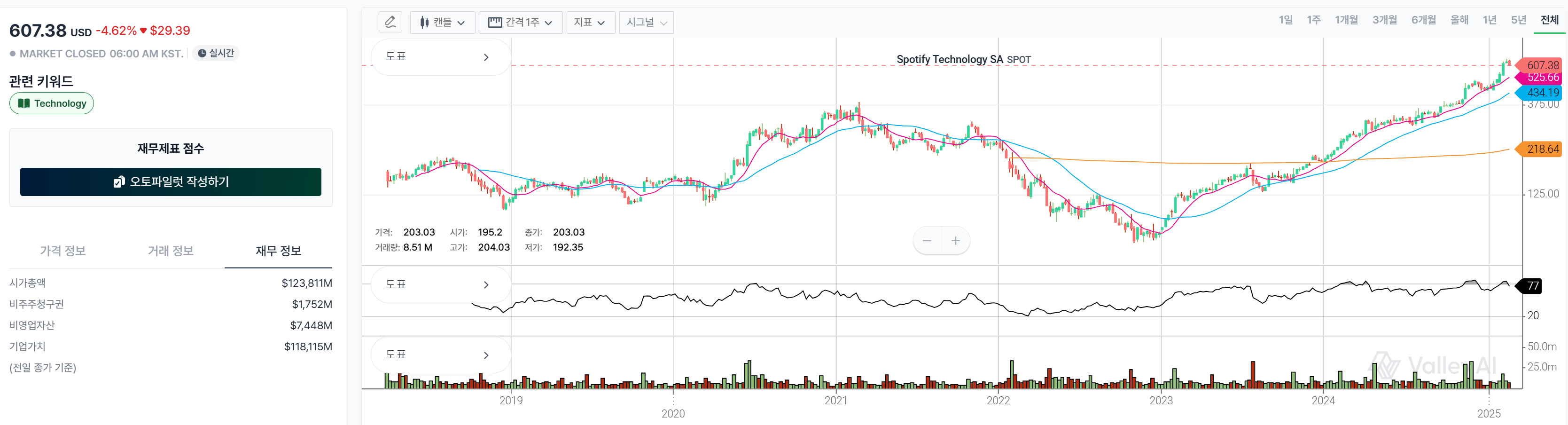Switch to the 가격 정보 tab

tap(62, 251)
